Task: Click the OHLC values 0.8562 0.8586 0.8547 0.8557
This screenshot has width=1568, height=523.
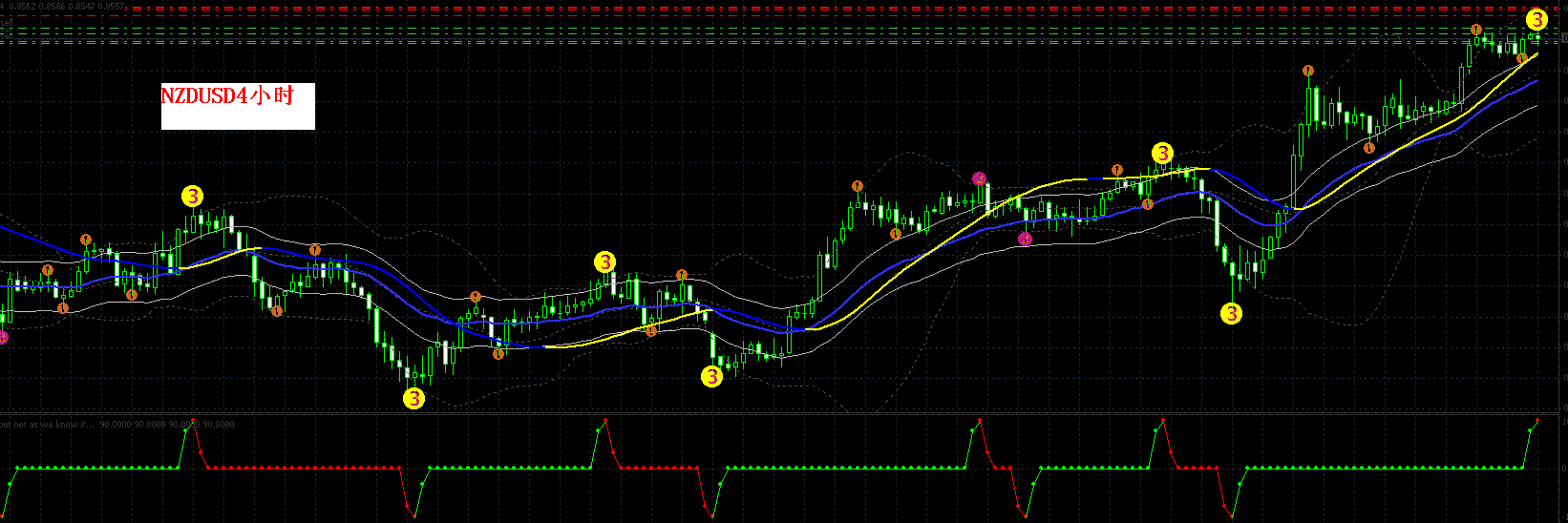Action: point(65,5)
